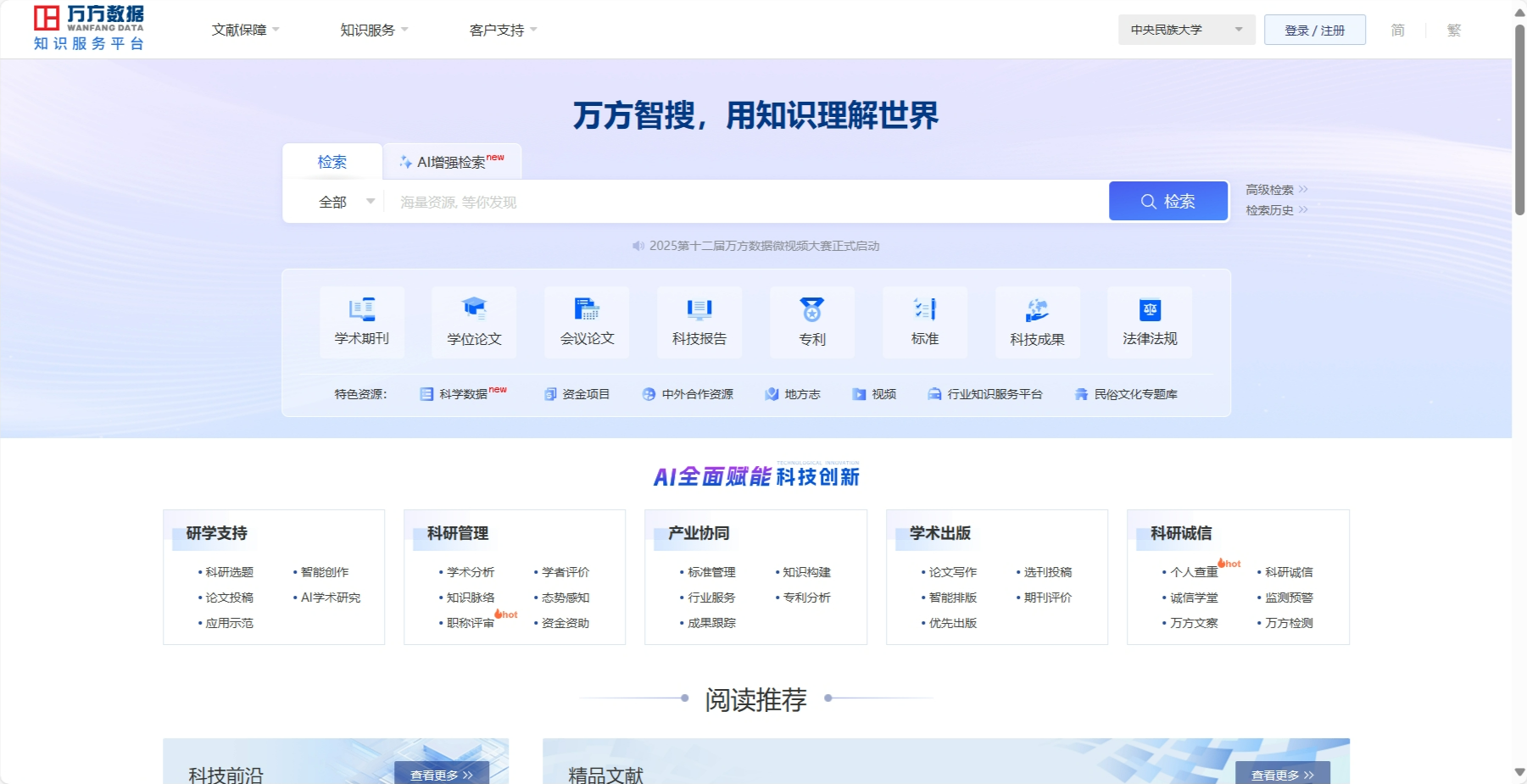The width and height of the screenshot is (1527, 784).
Task: Open 科研诚信 link in list
Action: (x=1289, y=572)
